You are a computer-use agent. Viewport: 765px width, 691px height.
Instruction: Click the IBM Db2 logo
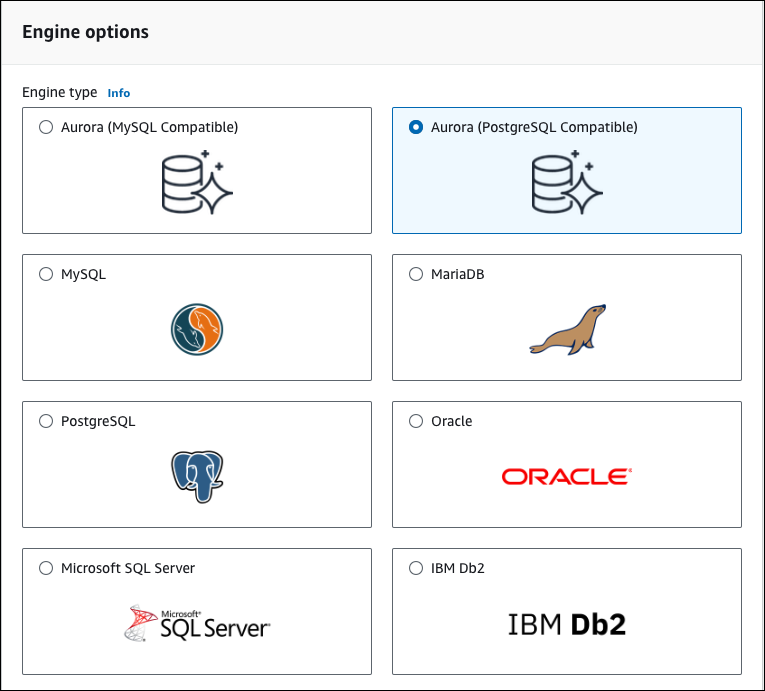click(x=567, y=624)
